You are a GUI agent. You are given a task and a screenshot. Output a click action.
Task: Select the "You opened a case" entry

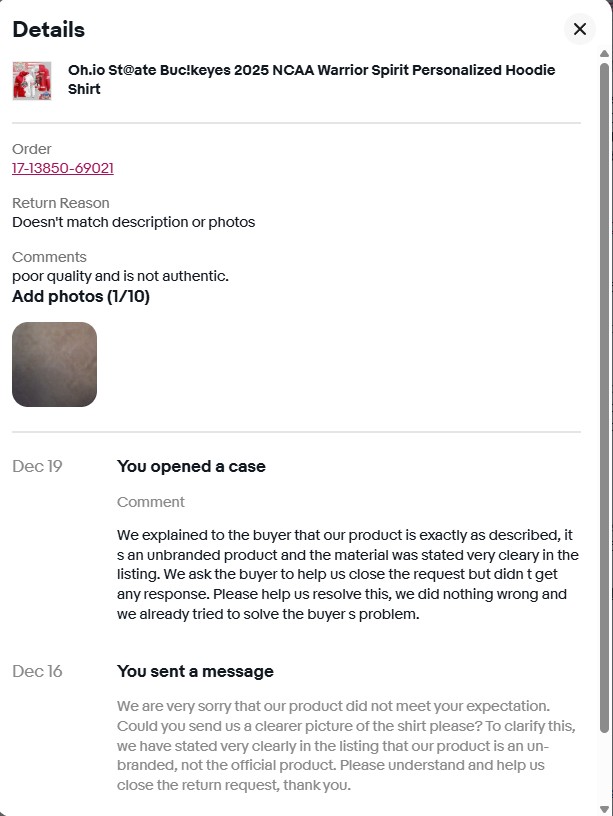click(191, 466)
